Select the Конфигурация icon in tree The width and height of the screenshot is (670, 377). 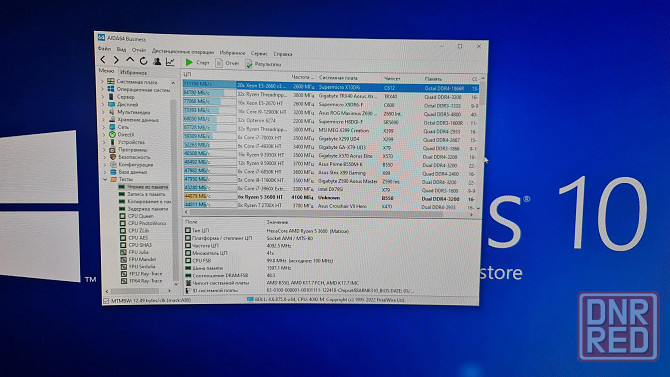click(x=113, y=164)
